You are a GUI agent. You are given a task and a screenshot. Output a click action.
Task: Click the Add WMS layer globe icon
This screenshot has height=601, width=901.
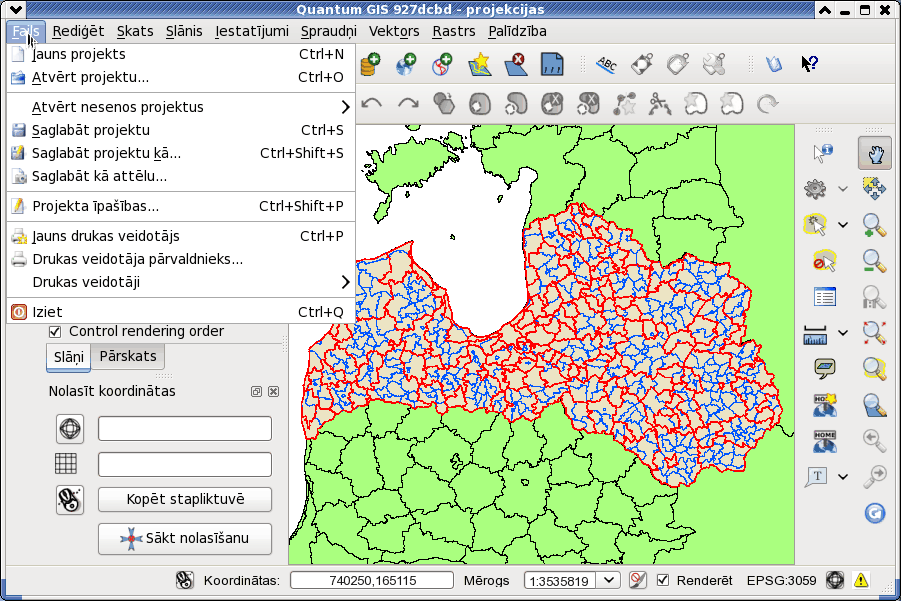(x=406, y=64)
